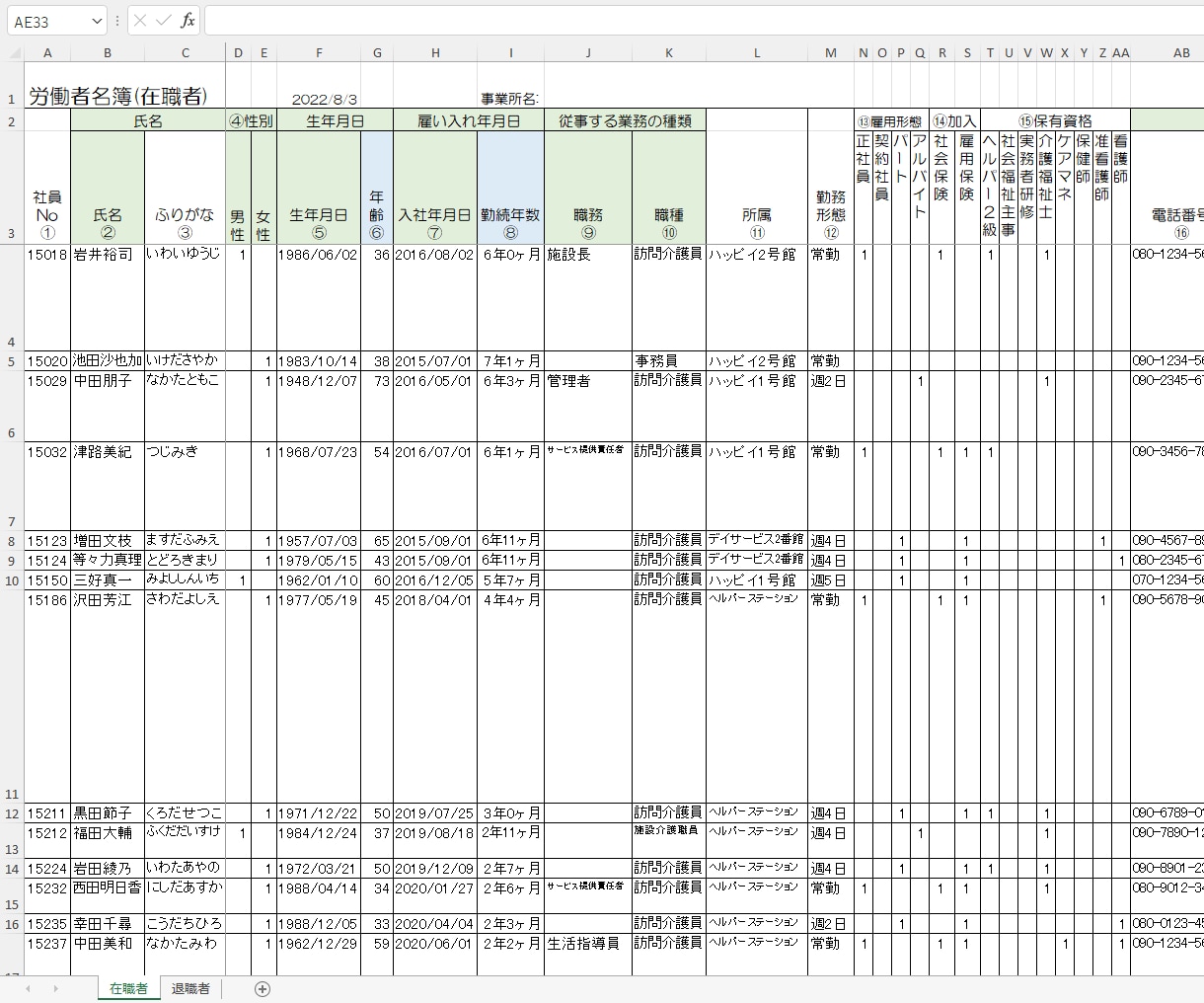Click the 事務員 job type cell
1204x1003 pixels.
(x=669, y=361)
